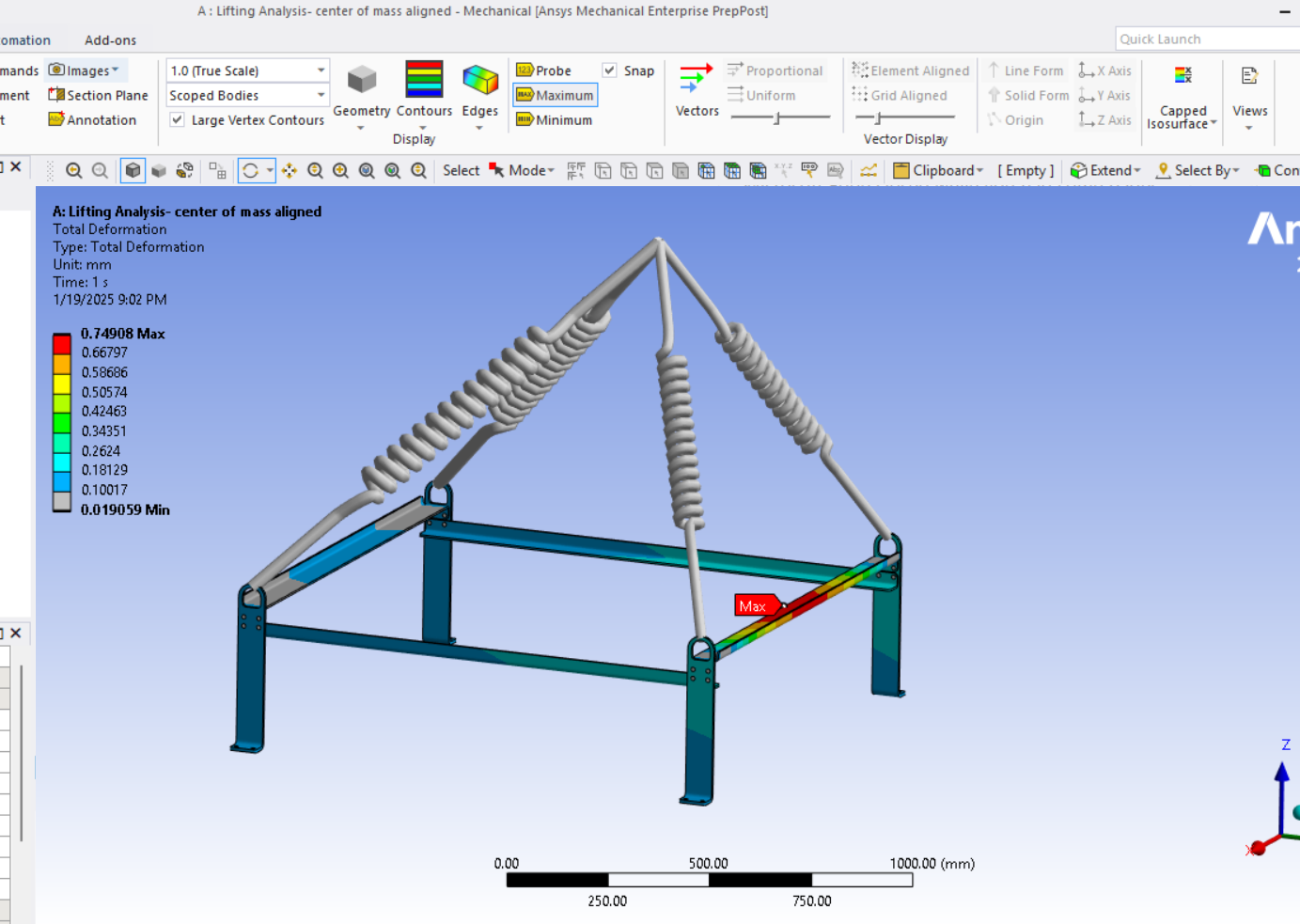
Task: Toggle Grid Aligned vectors
Action: (x=899, y=95)
